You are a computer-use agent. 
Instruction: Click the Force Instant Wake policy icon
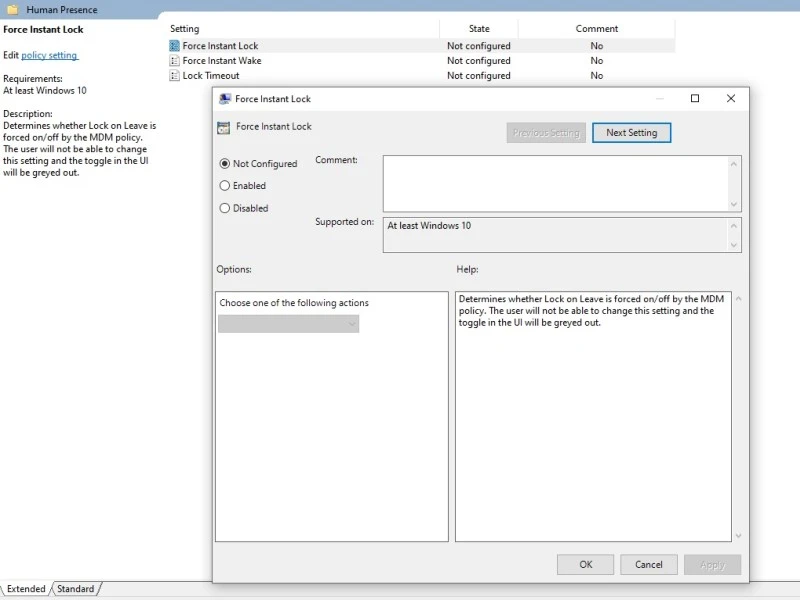[175, 61]
